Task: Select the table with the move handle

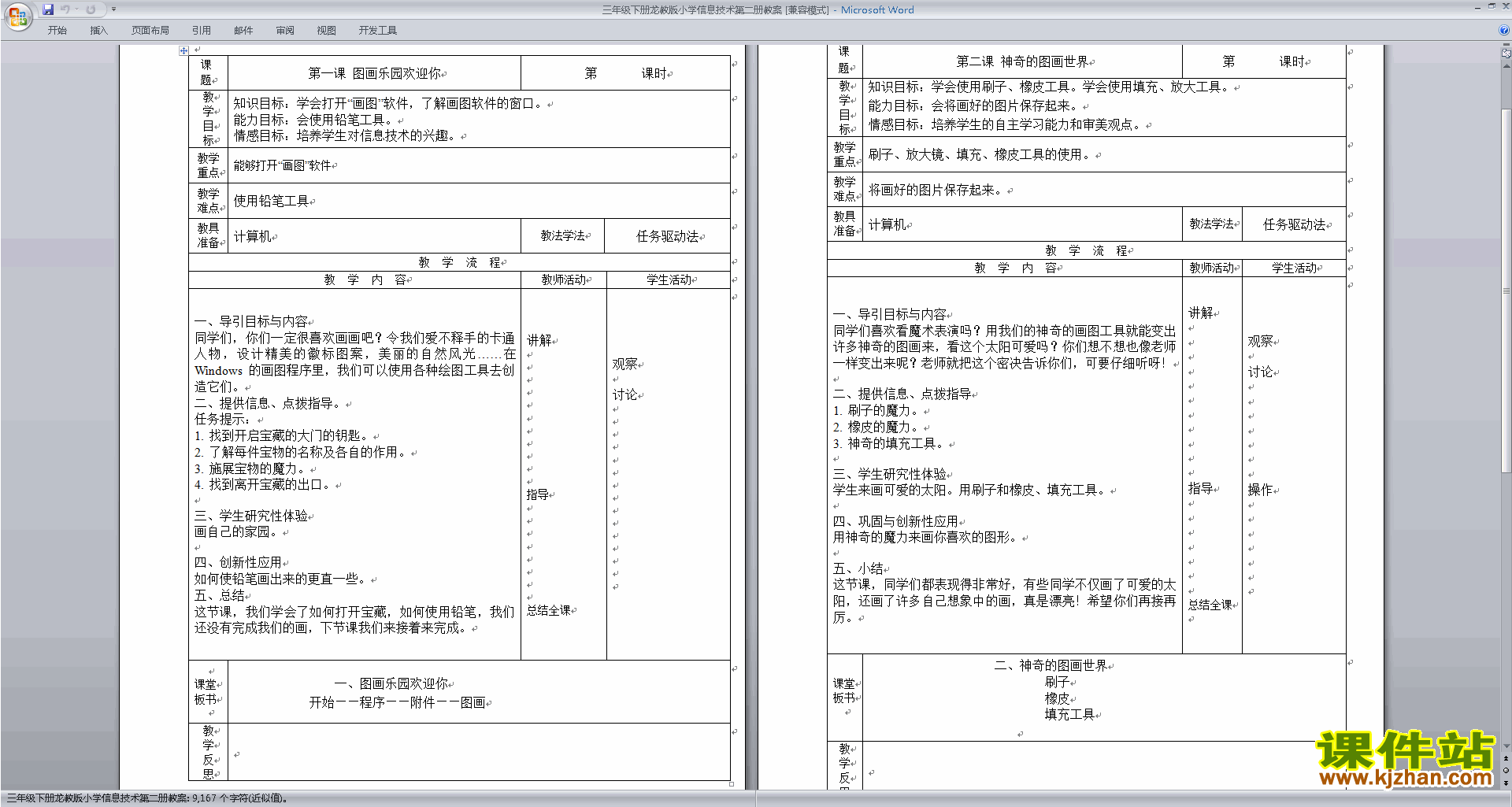Action: (183, 50)
